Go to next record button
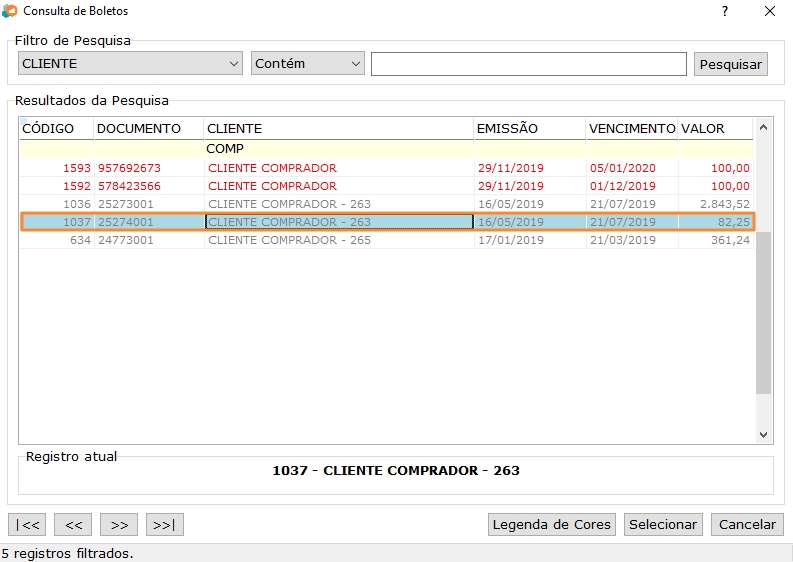The height and width of the screenshot is (562, 793). click(119, 524)
